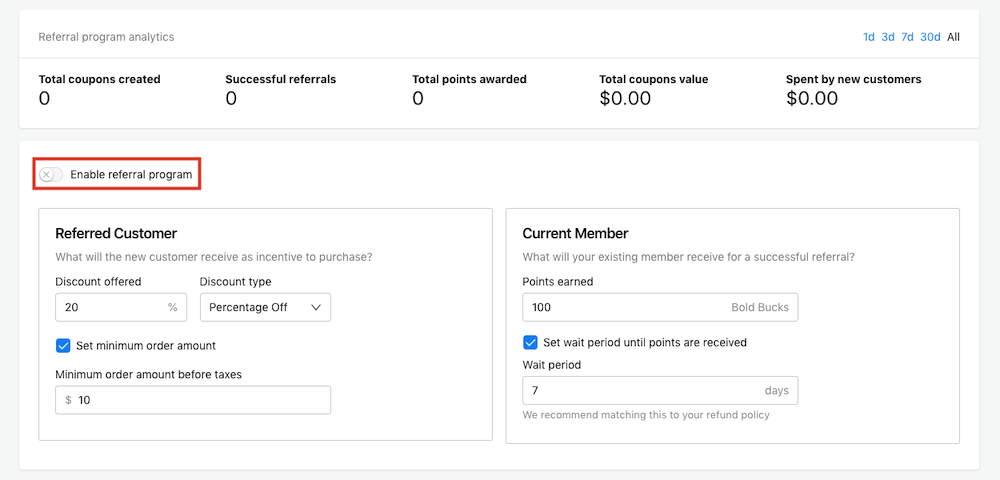Click the Total points awarded value

(x=418, y=98)
